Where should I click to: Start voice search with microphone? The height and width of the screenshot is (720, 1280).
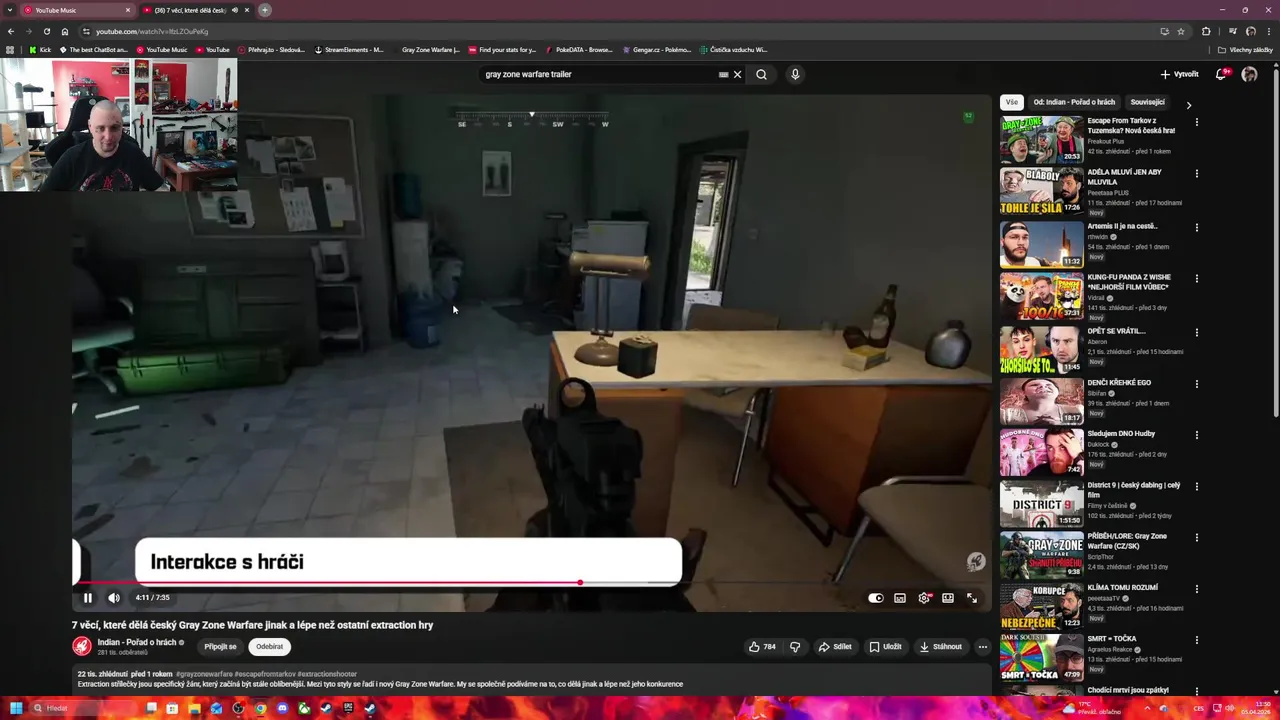pos(795,74)
